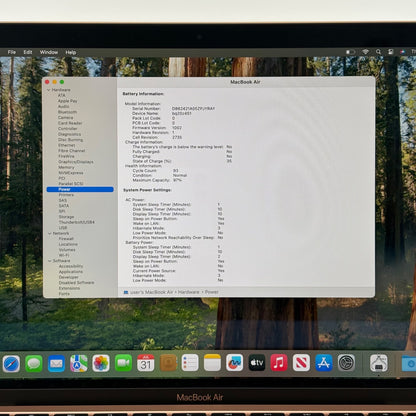Open Photos app in dock
416x416 pixels.
101,363
